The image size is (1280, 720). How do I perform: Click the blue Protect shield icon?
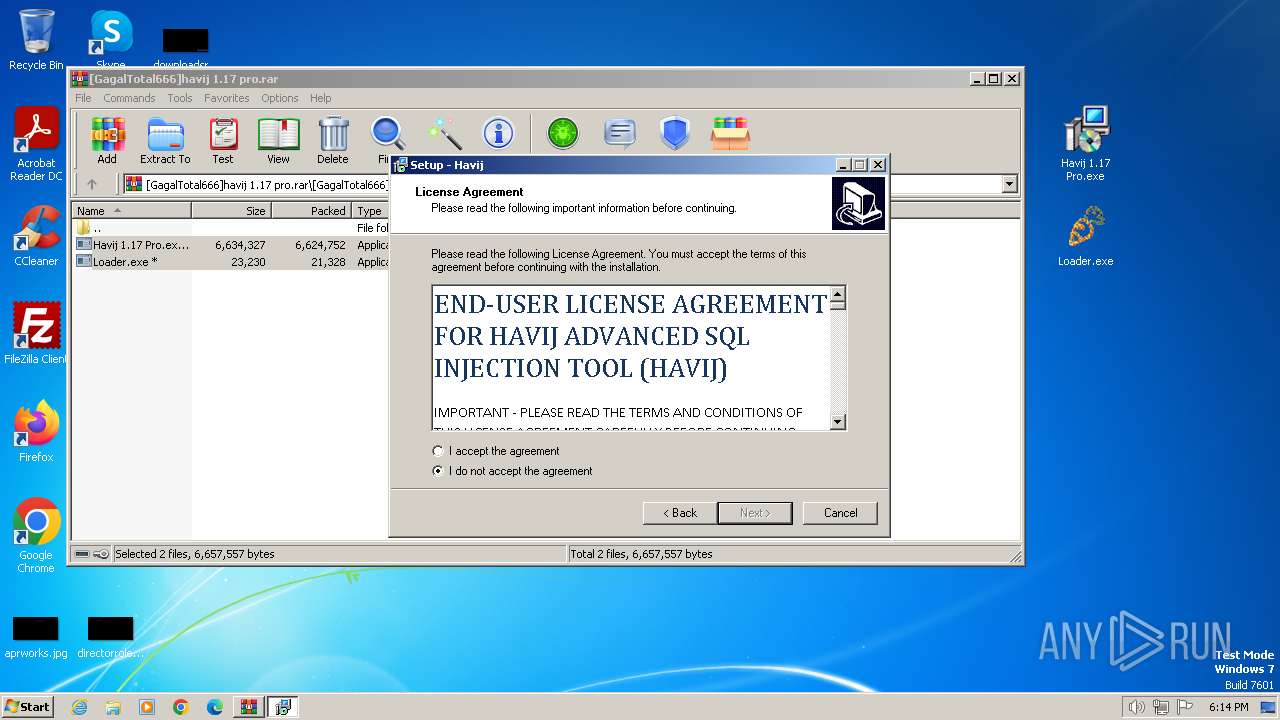tap(675, 133)
